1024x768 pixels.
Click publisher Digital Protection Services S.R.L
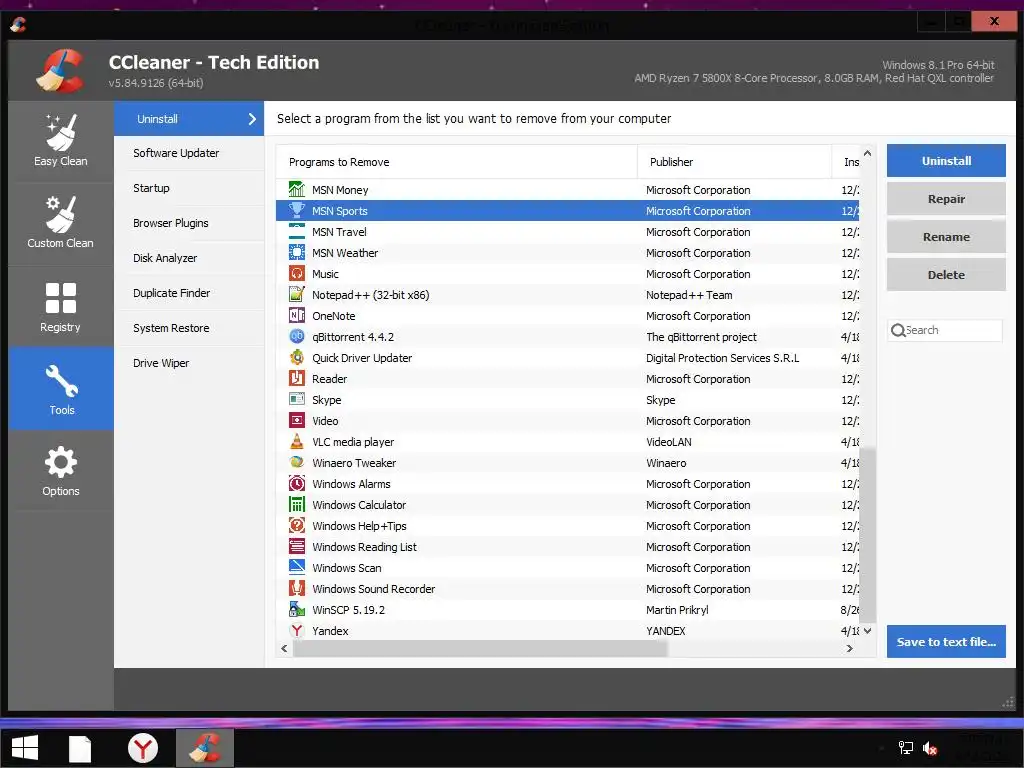(x=722, y=358)
